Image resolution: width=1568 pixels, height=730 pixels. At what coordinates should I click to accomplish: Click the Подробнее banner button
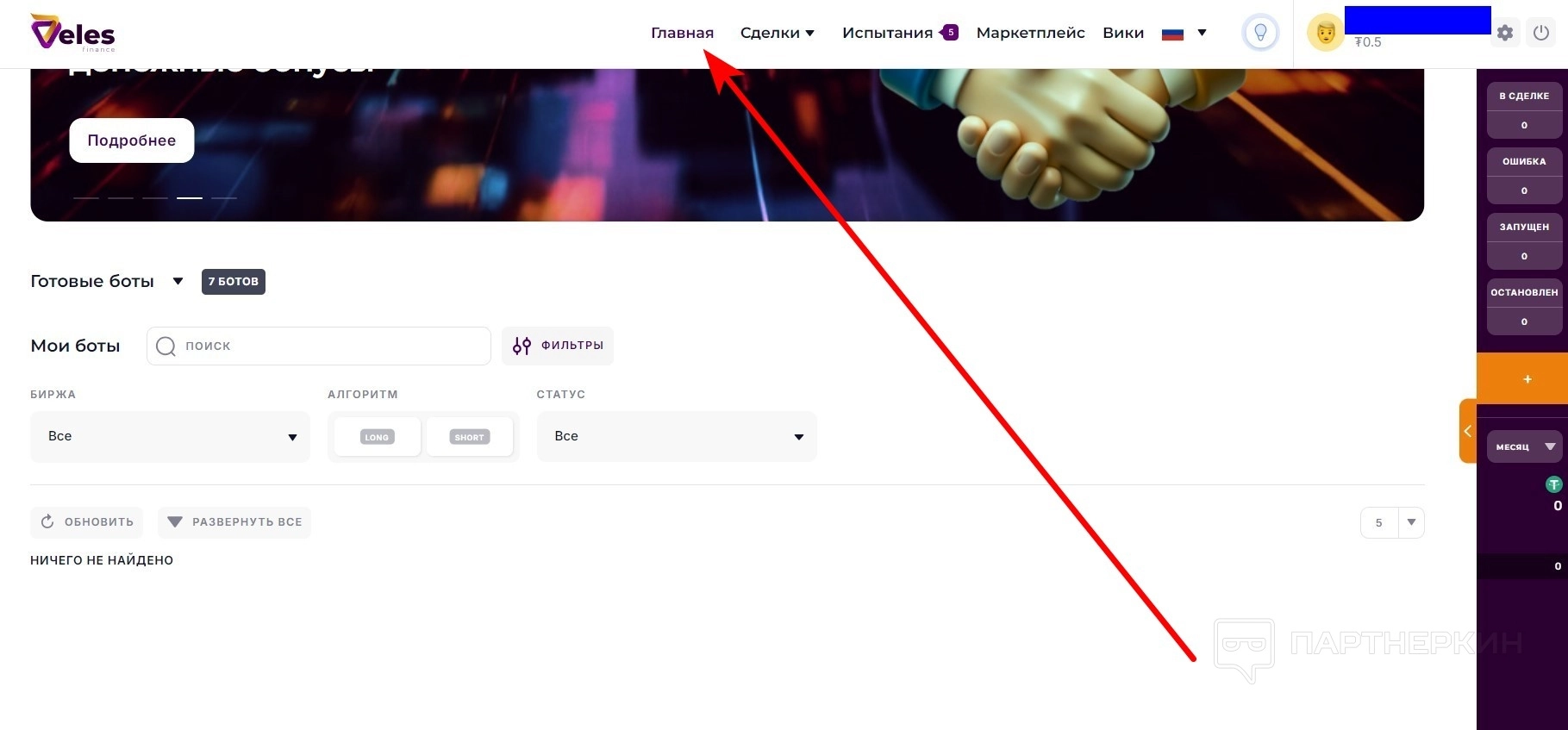pos(132,140)
